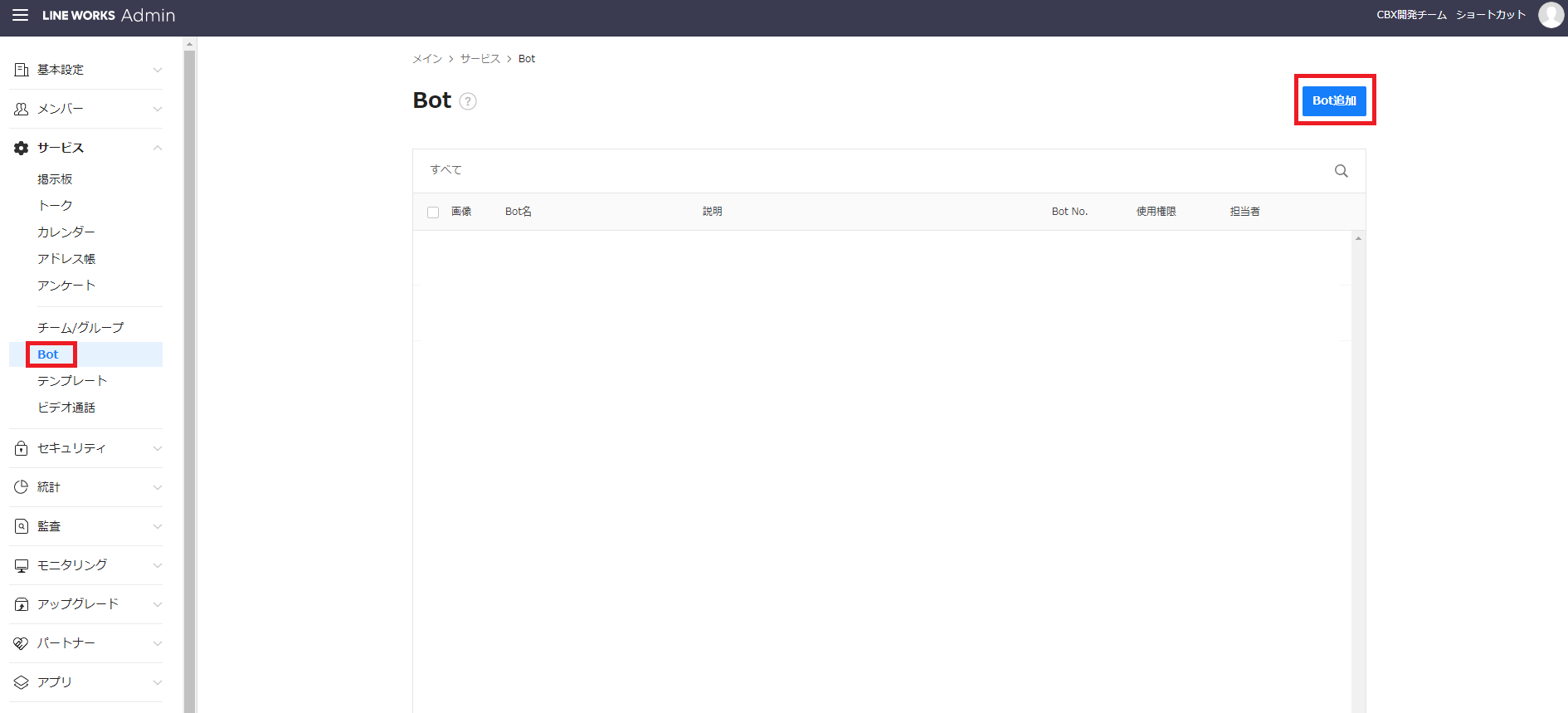Expand the メンバー section chevron

point(158,109)
